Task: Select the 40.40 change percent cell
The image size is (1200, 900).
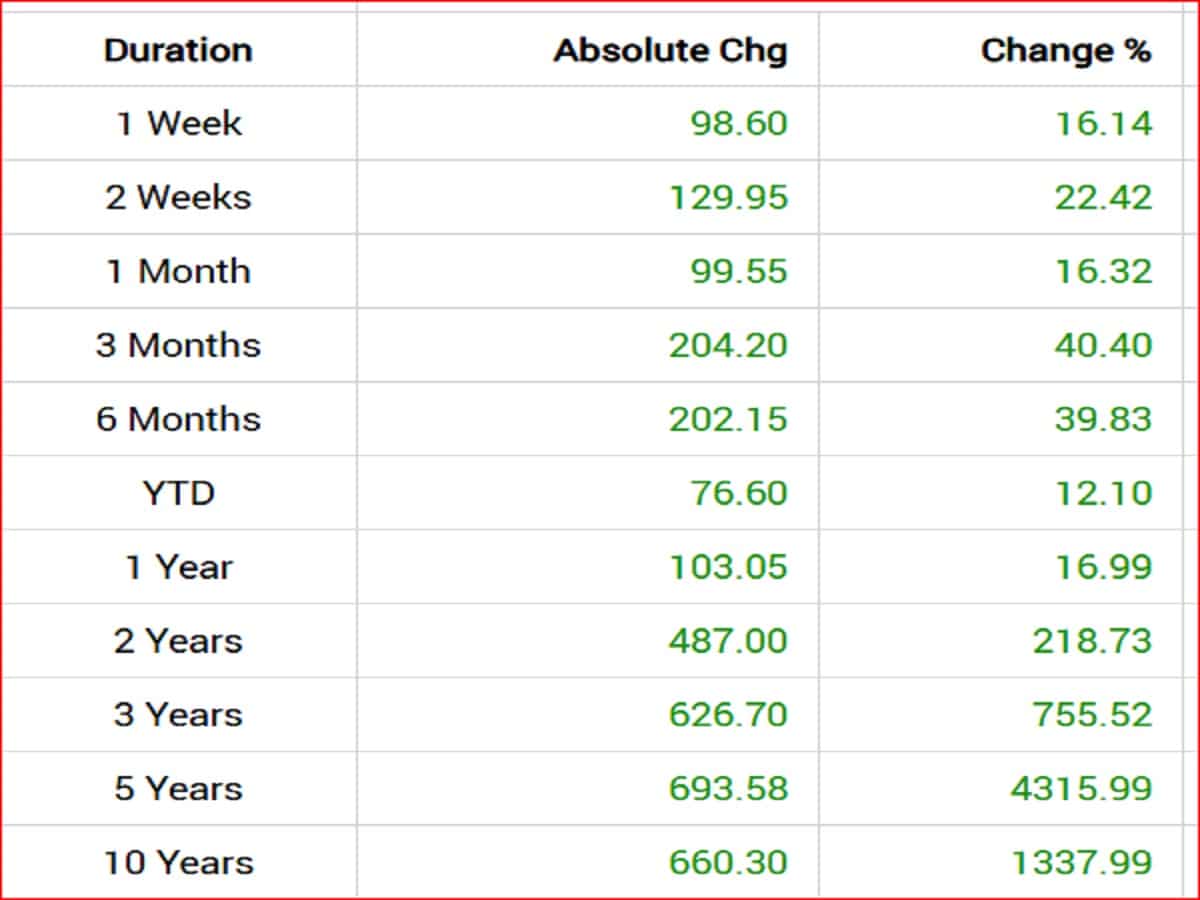Action: pyautogui.click(x=1103, y=346)
